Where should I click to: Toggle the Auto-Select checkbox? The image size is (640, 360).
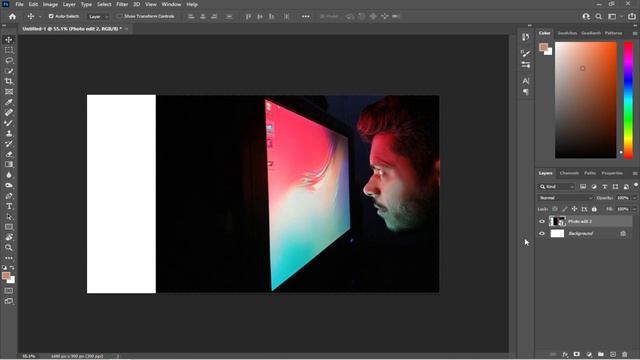pyautogui.click(x=51, y=16)
